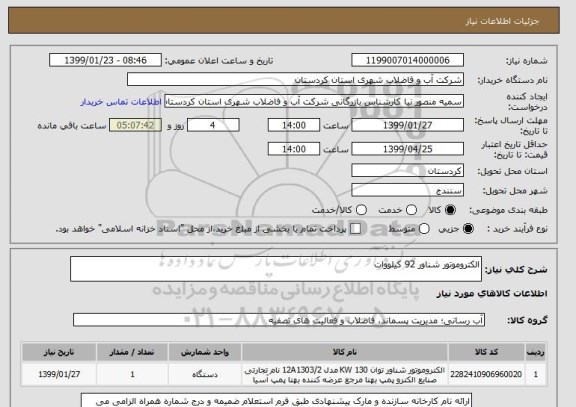Image resolution: width=576 pixels, height=407 pixels.
Task: Click the delivery province field کردستان
Action: pyautogui.click(x=407, y=170)
